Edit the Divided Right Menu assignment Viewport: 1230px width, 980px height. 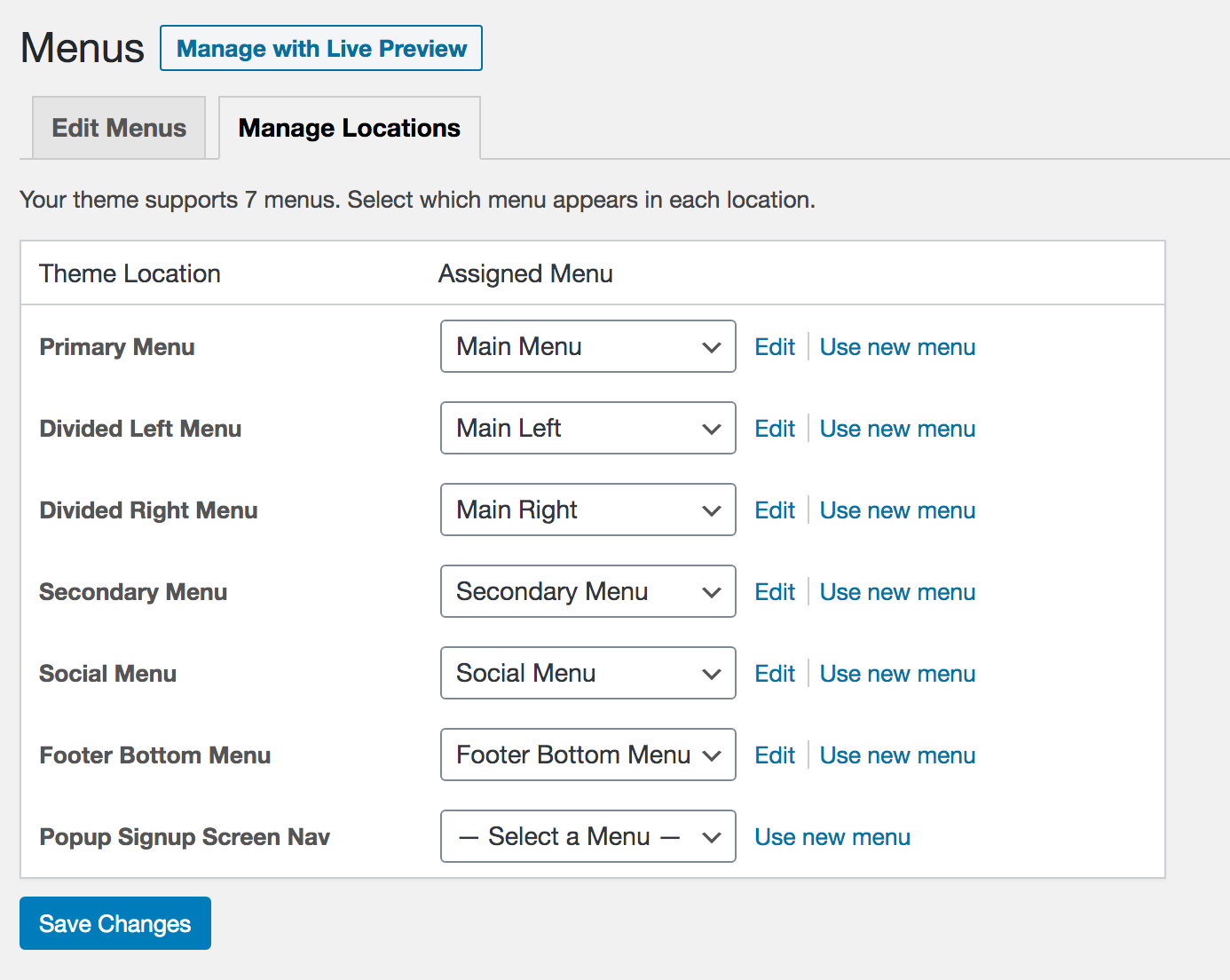coord(774,510)
